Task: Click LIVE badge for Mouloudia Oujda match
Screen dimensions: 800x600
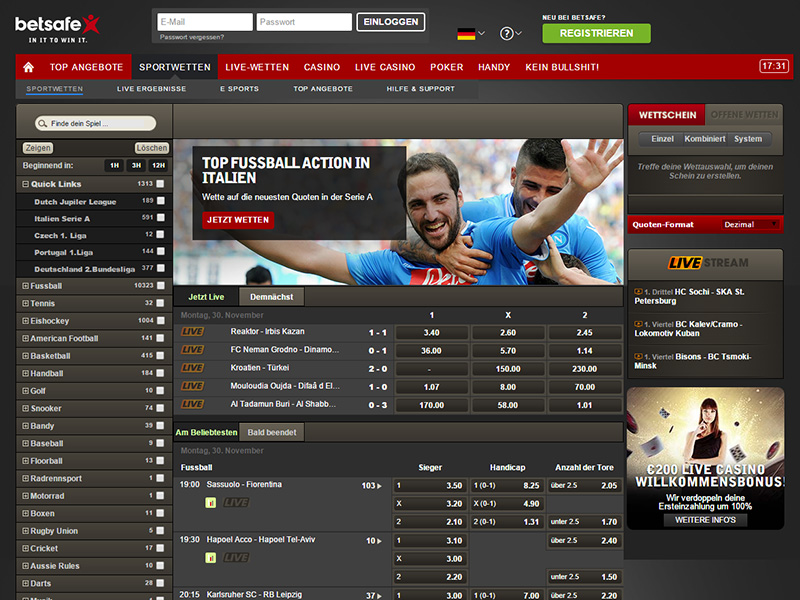Action: pos(192,386)
